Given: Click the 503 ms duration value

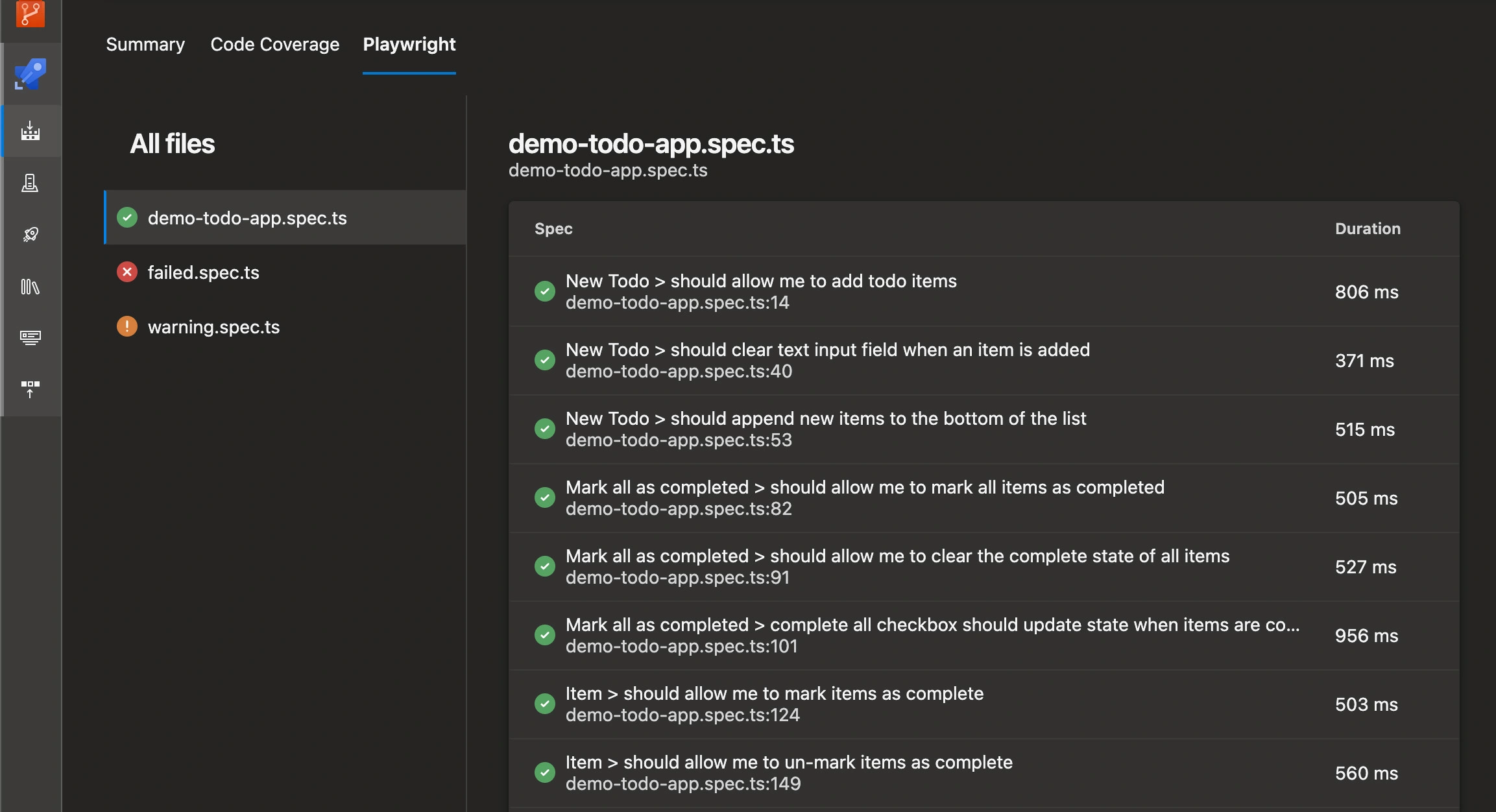Looking at the screenshot, I should pos(1366,704).
